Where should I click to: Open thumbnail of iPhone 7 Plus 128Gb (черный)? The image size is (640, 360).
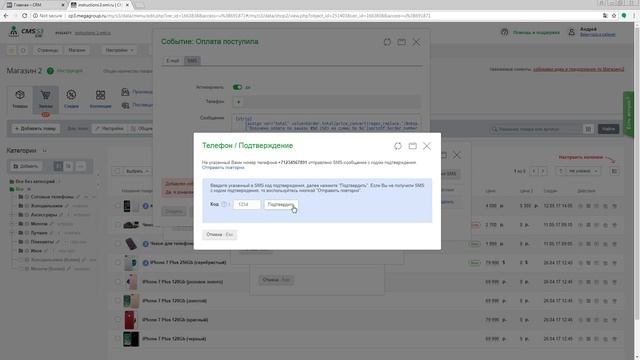(131, 339)
